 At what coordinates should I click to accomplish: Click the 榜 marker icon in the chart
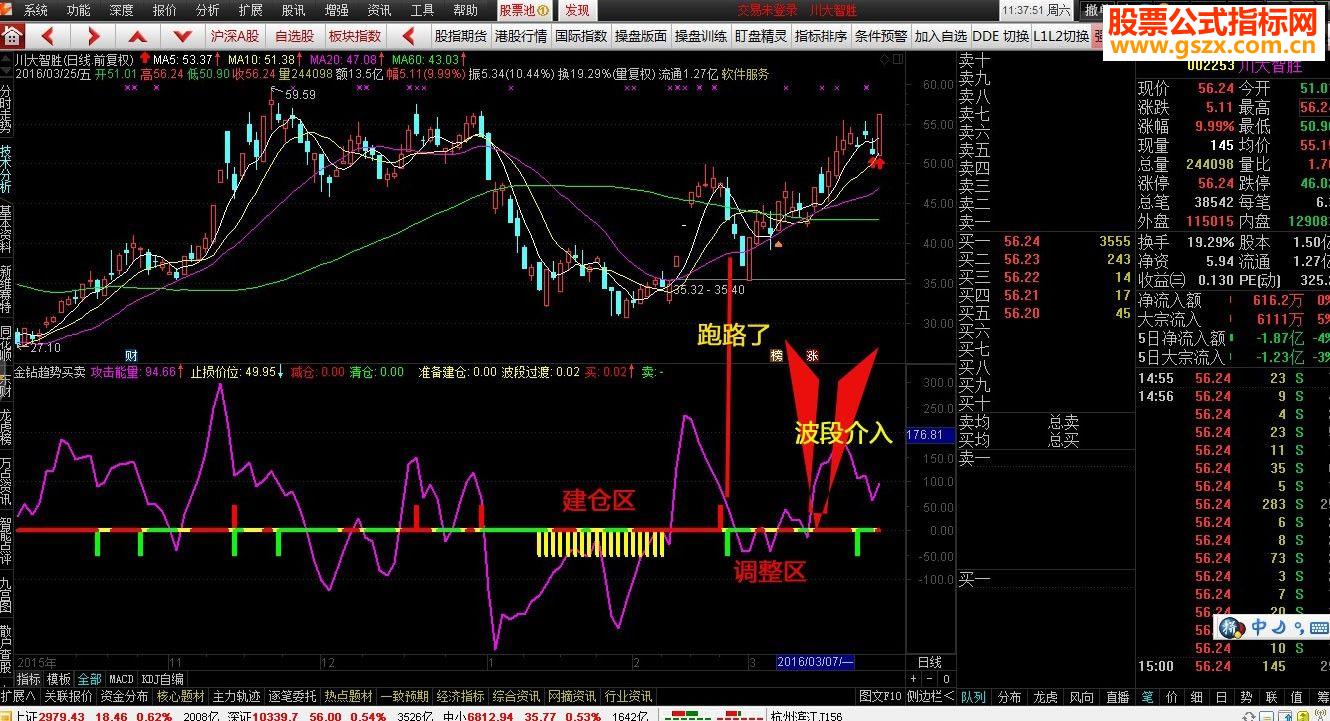point(777,355)
